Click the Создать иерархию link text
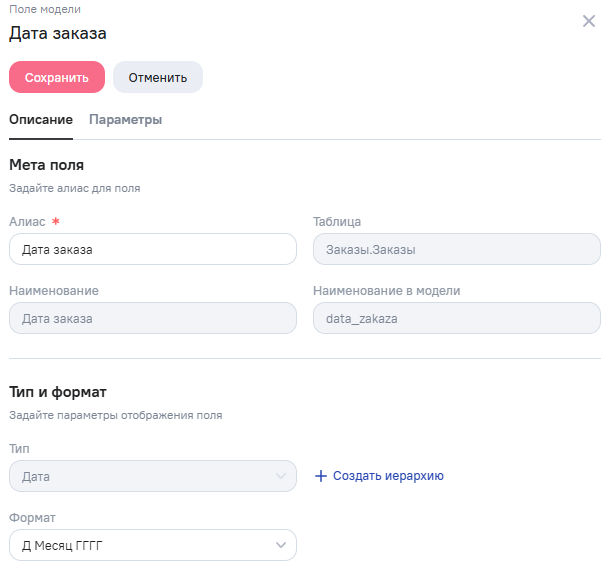Viewport: 604px width, 565px height. pos(388,476)
